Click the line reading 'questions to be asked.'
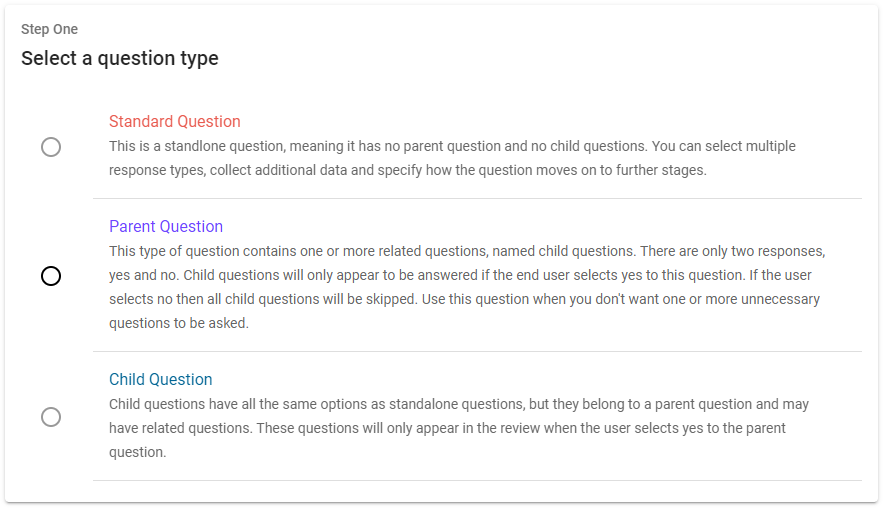The image size is (884, 510). point(180,323)
